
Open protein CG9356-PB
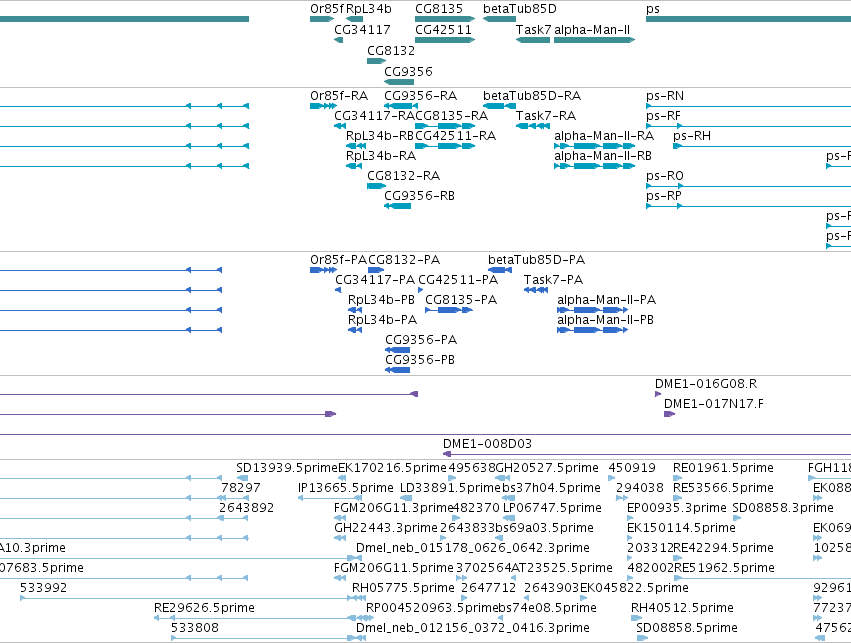pyautogui.click(x=420, y=361)
